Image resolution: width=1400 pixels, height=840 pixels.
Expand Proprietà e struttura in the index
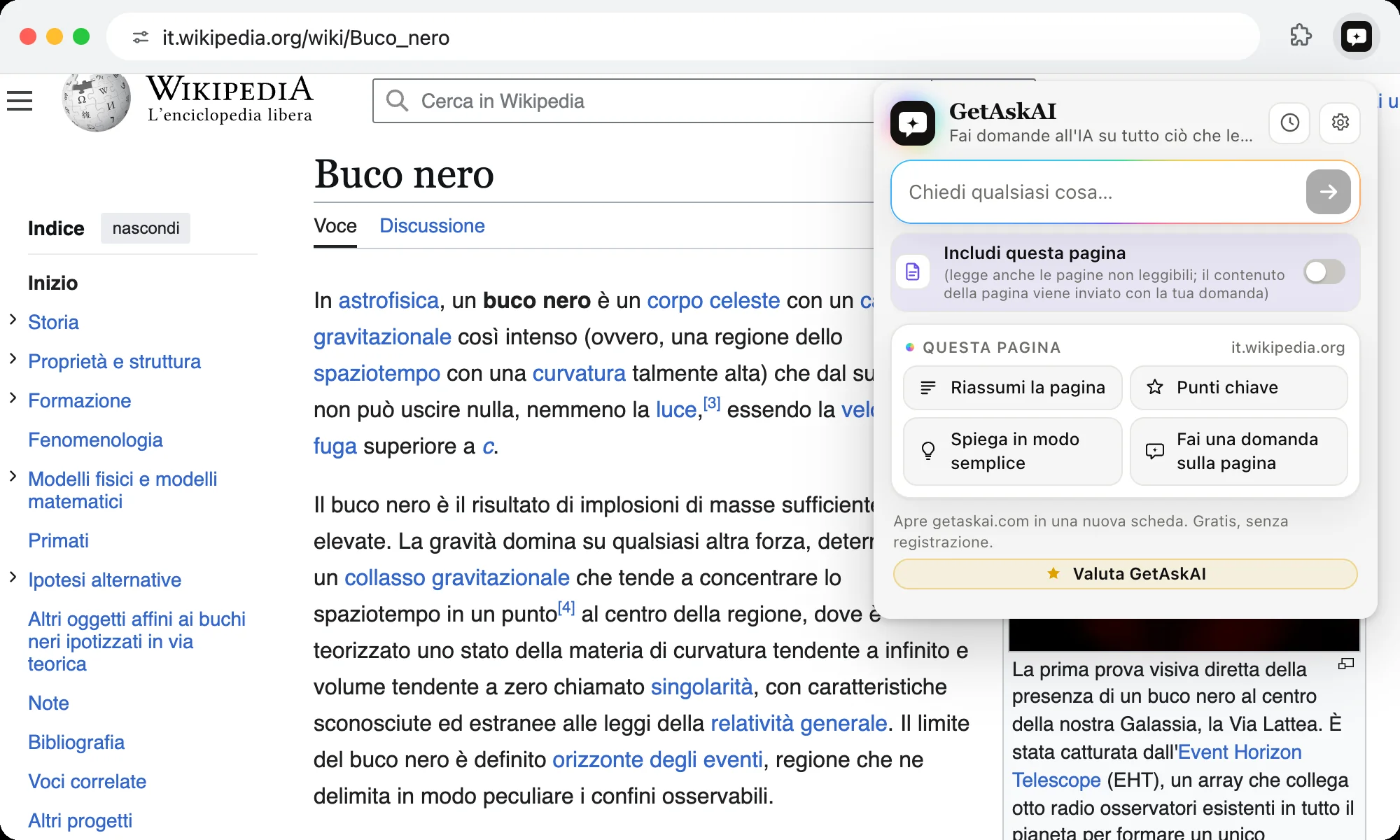coord(13,359)
